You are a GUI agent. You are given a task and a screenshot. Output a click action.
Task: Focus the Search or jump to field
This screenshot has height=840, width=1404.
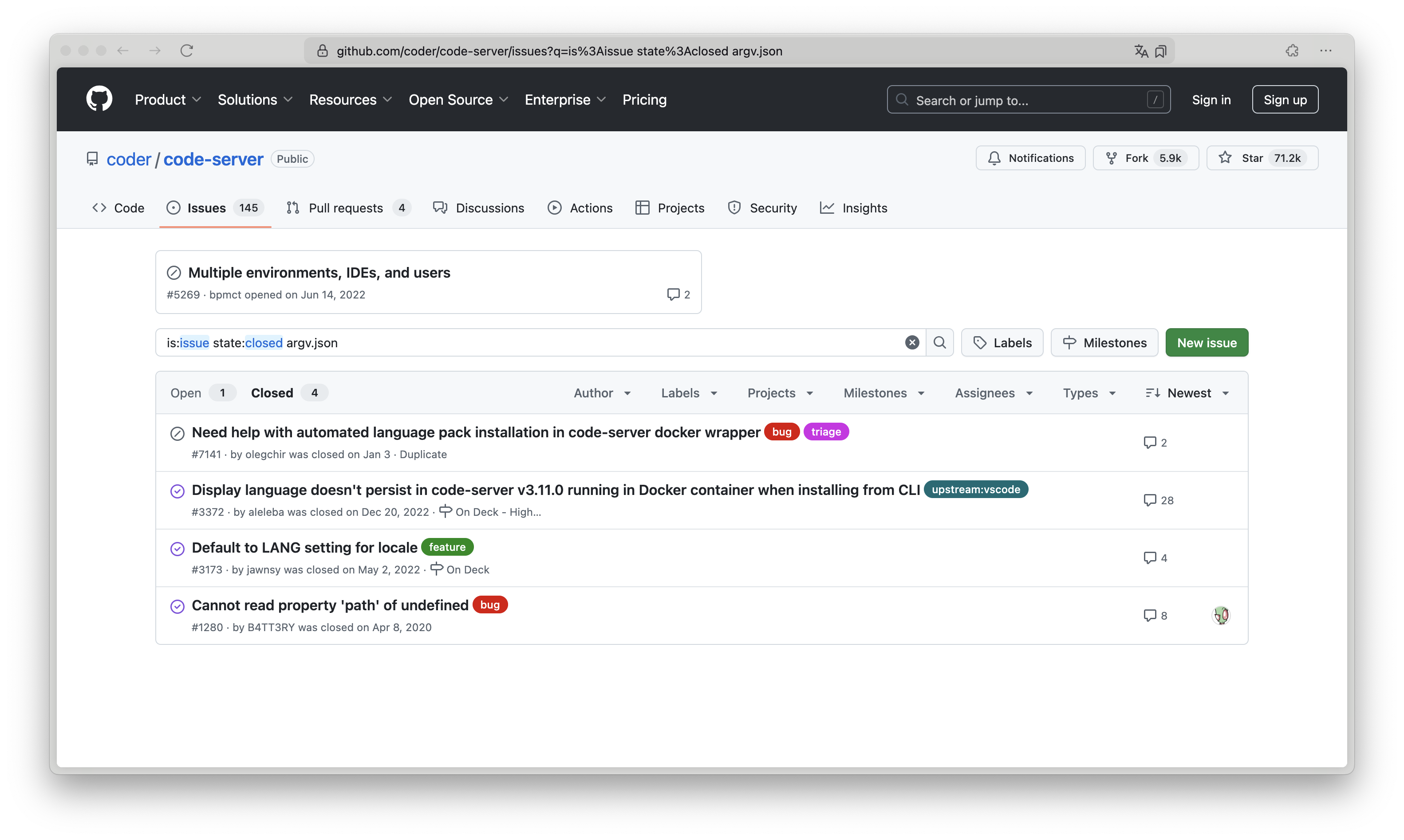(x=1028, y=100)
